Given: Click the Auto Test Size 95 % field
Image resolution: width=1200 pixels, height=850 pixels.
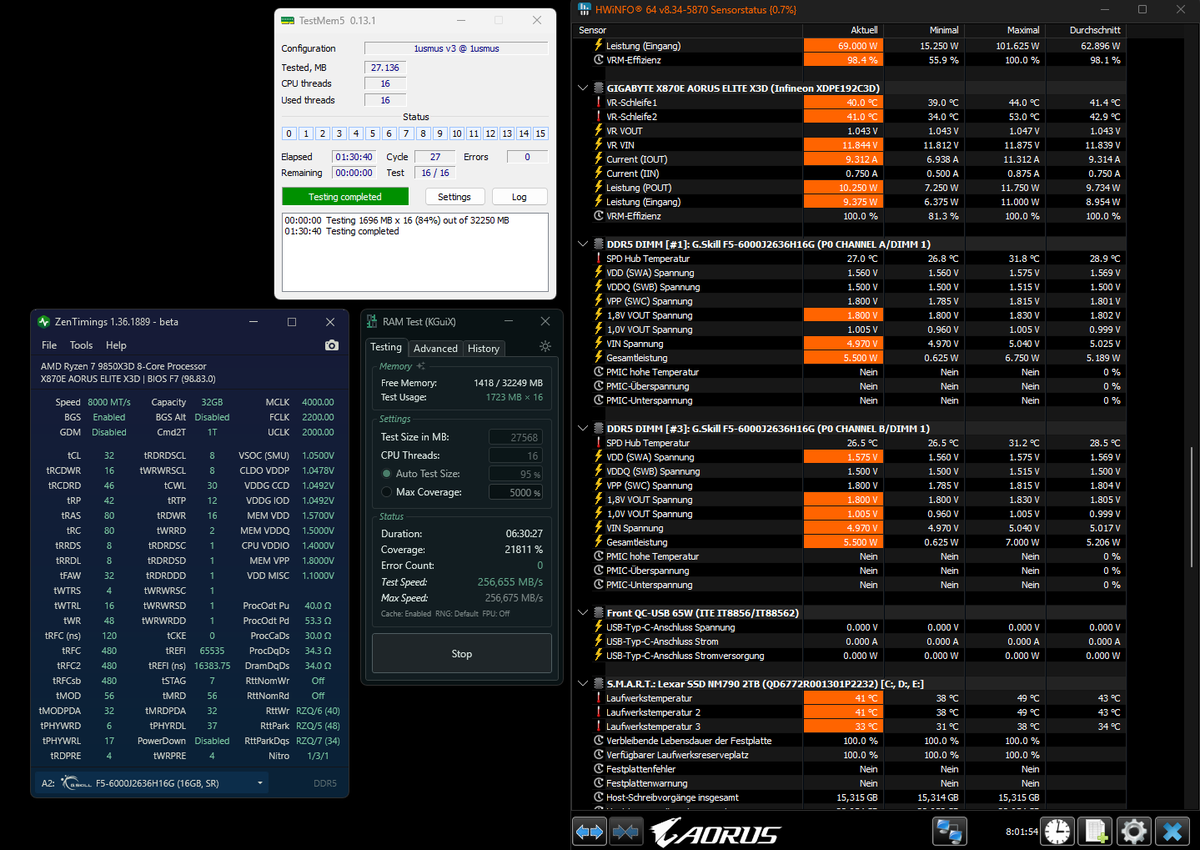Looking at the screenshot, I should click(516, 474).
